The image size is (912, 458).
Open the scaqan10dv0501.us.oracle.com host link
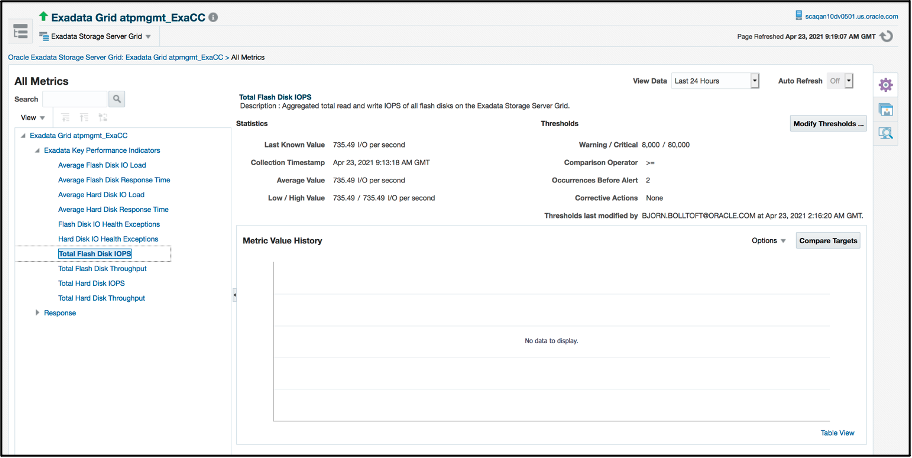(x=852, y=16)
